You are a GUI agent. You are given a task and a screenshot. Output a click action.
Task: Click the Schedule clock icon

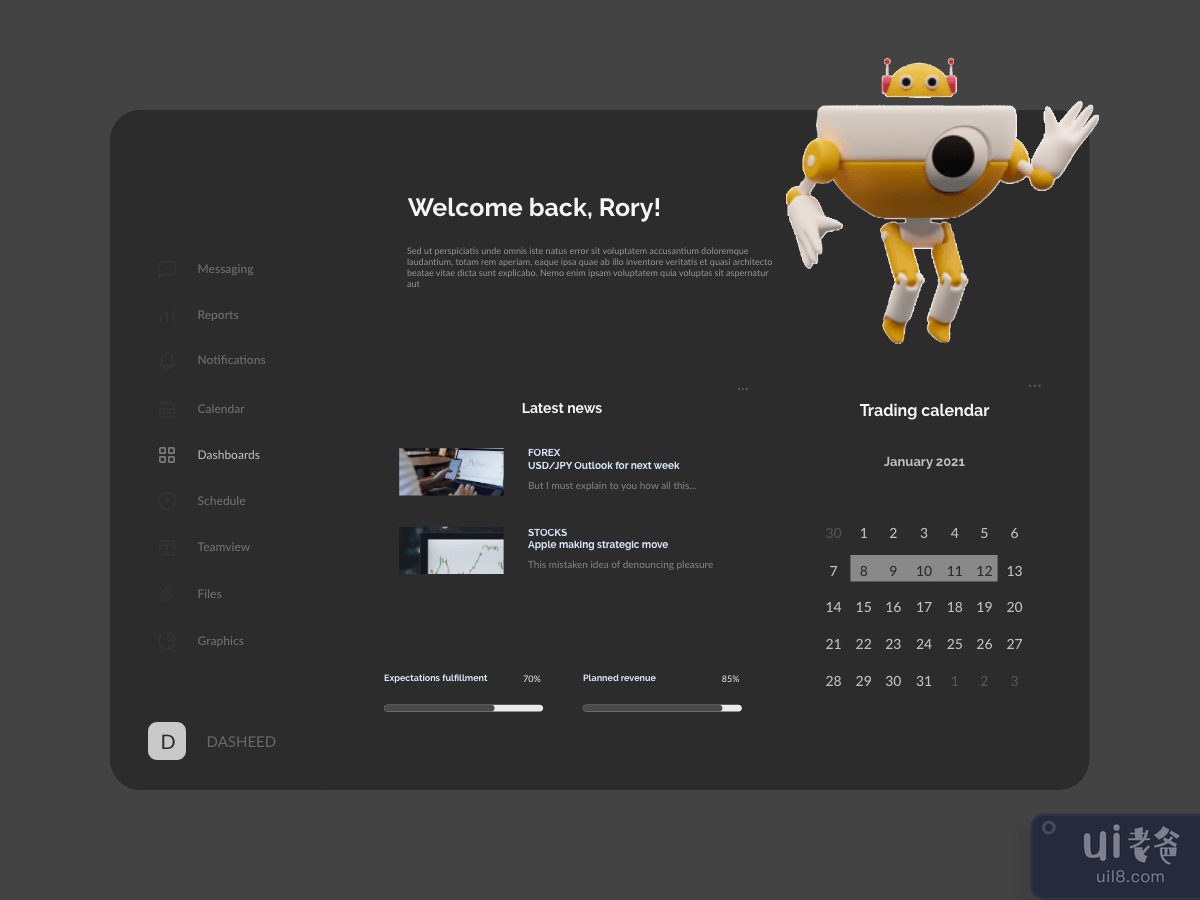167,501
